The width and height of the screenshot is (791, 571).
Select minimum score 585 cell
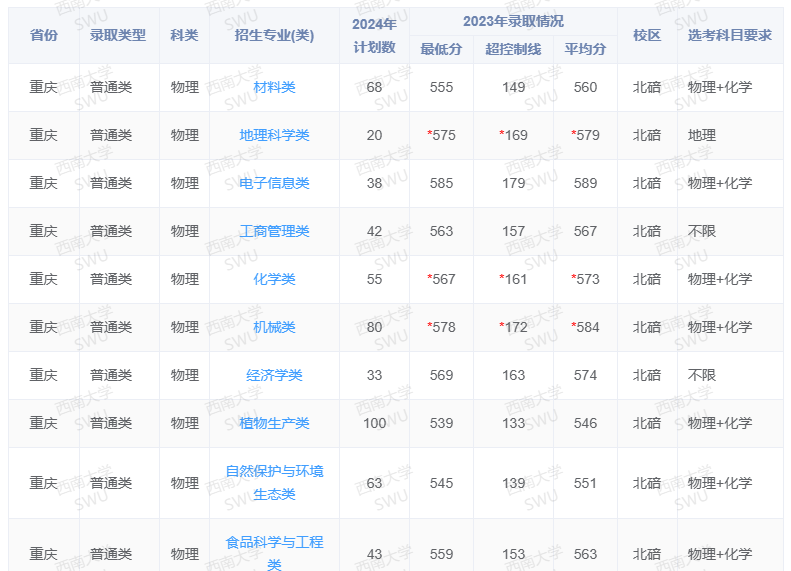(x=441, y=183)
